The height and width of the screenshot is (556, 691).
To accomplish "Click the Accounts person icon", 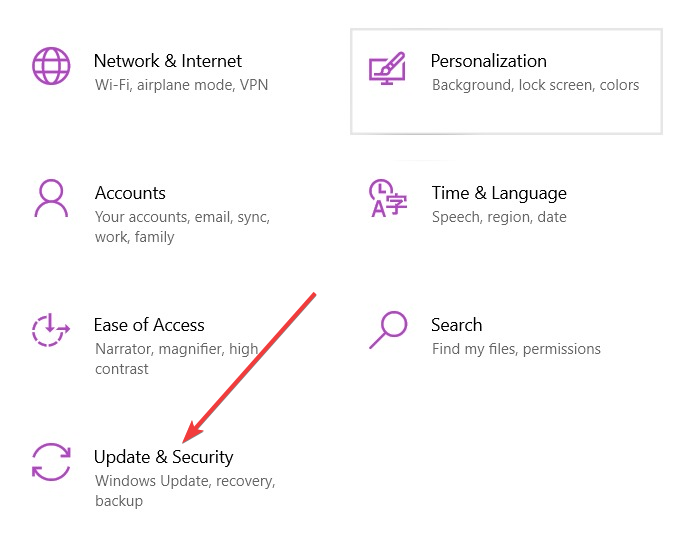I will [x=50, y=199].
